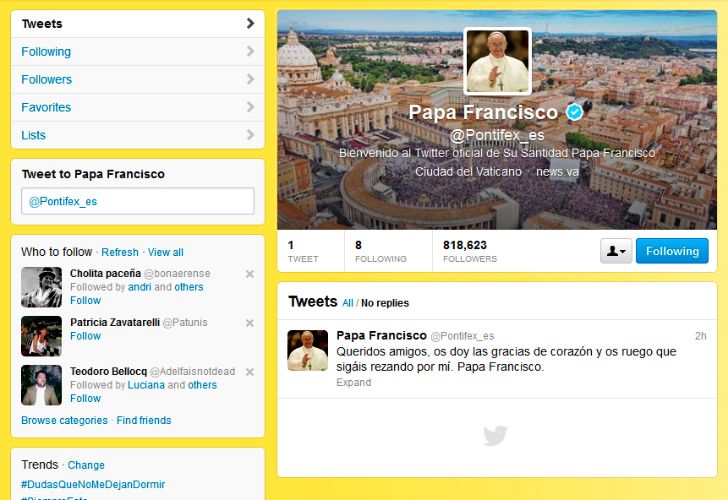The width and height of the screenshot is (728, 500).
Task: Open Patricia Zavatarelli's avatar
Action: [x=41, y=336]
